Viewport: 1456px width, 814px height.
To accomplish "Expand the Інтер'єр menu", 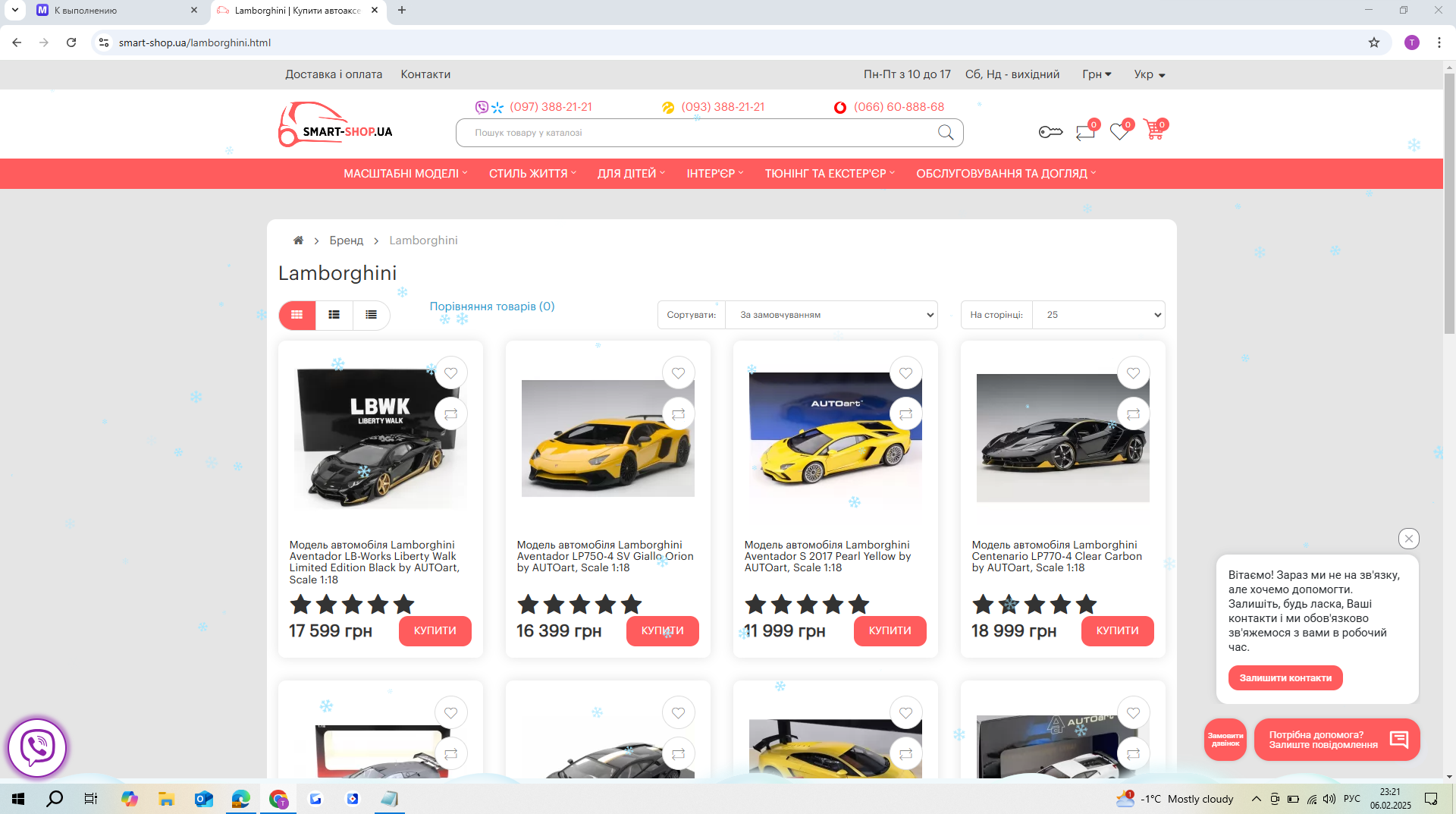I will pyautogui.click(x=715, y=174).
